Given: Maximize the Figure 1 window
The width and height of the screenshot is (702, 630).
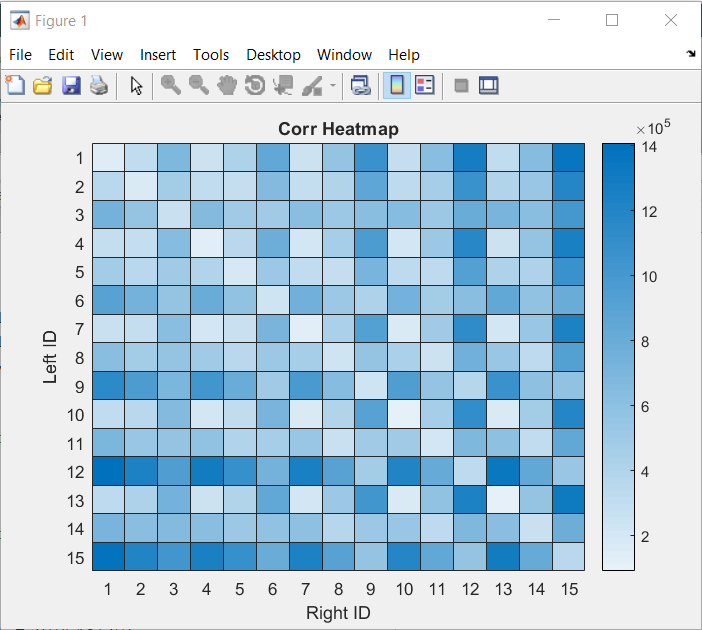Looking at the screenshot, I should point(612,20).
